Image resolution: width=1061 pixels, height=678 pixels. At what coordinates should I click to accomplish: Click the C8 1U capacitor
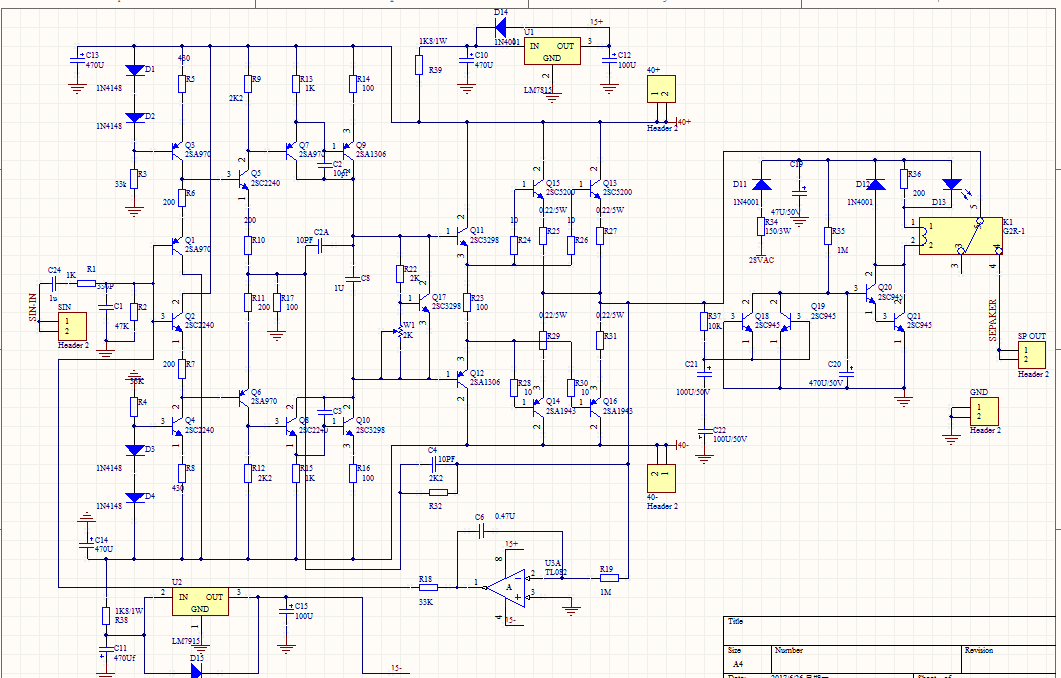pyautogui.click(x=353, y=278)
